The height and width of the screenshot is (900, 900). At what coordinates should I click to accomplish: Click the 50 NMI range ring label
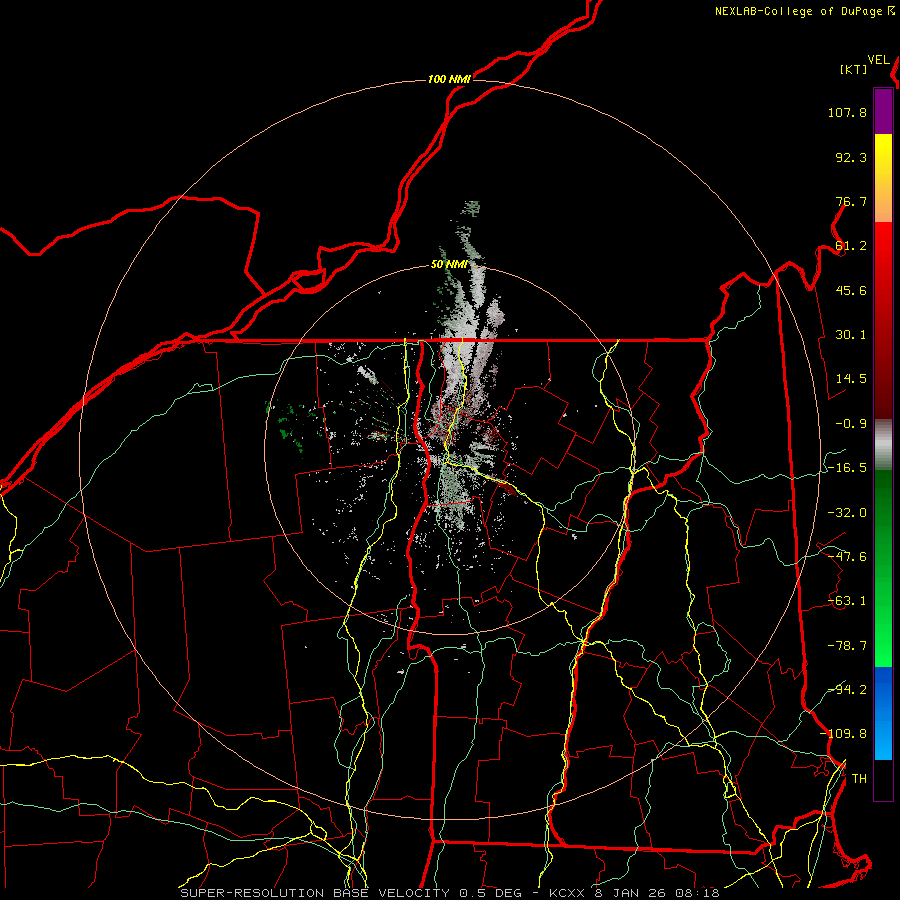(x=449, y=265)
